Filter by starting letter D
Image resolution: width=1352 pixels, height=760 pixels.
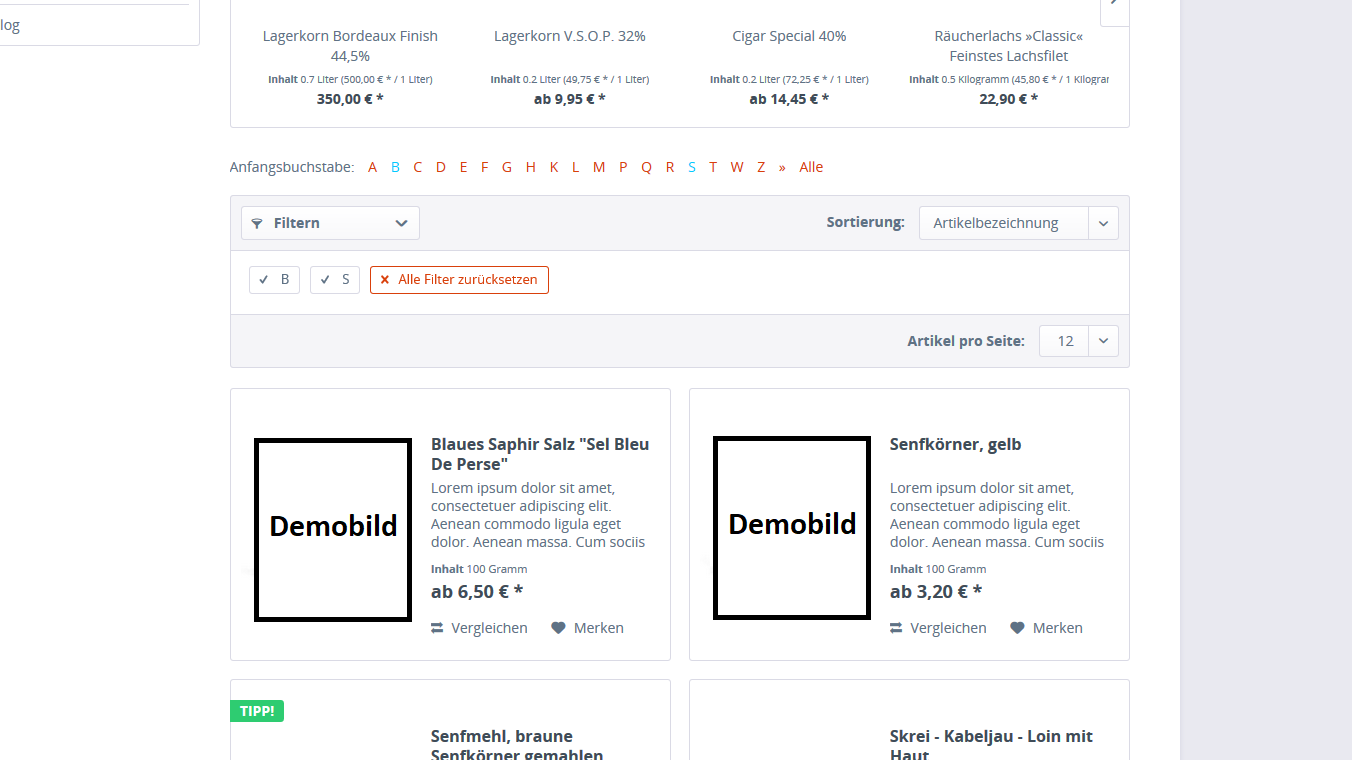(441, 167)
